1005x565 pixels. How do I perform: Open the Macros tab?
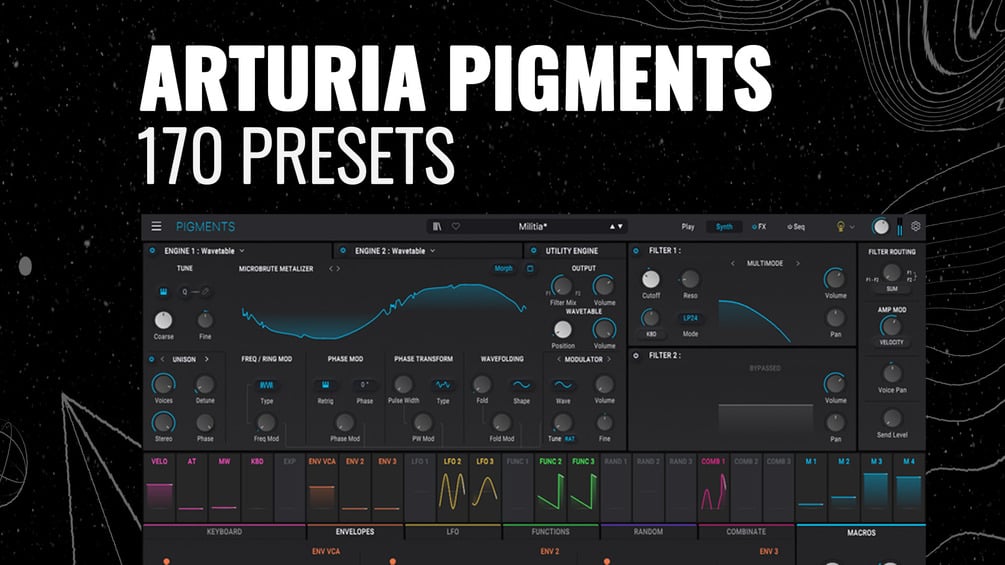(861, 532)
